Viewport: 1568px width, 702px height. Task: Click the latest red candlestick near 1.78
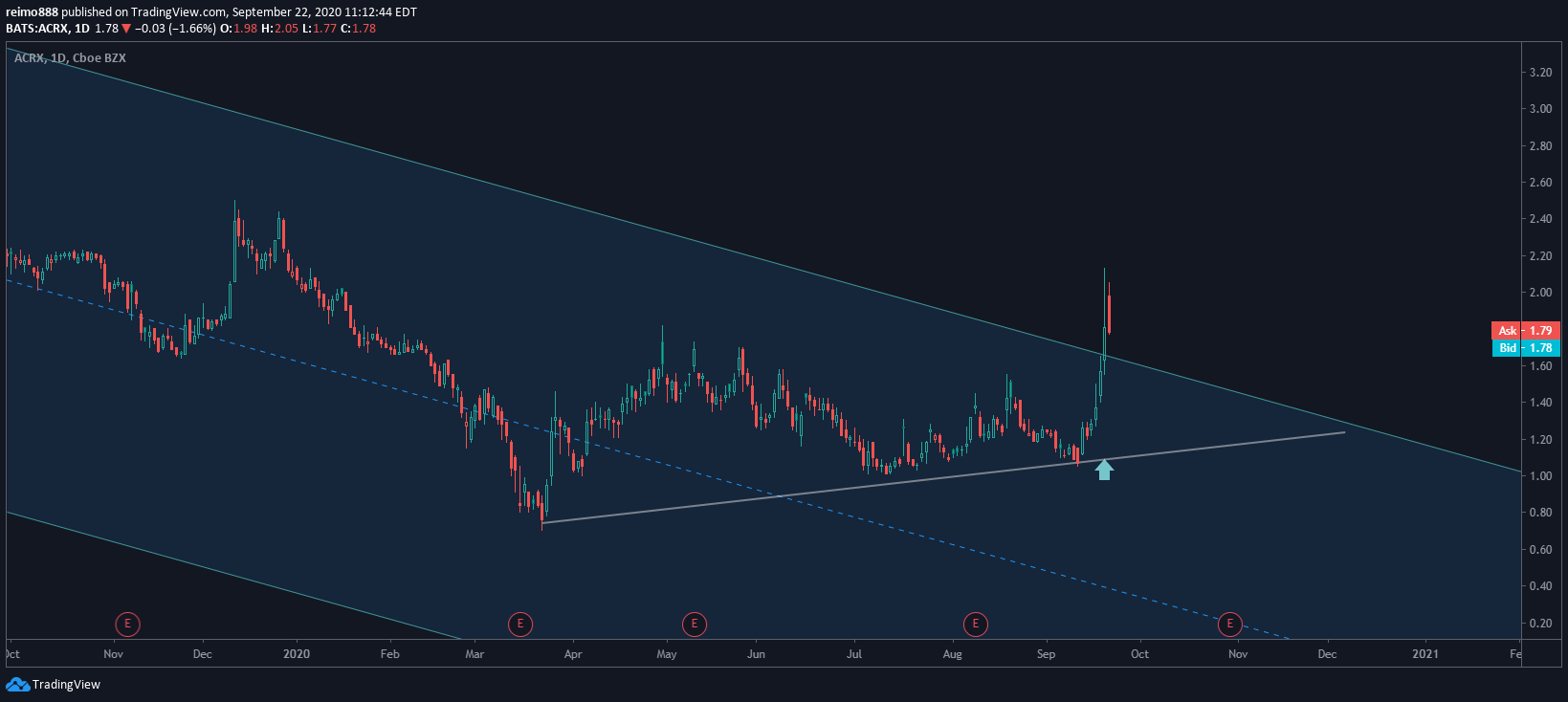point(1109,315)
